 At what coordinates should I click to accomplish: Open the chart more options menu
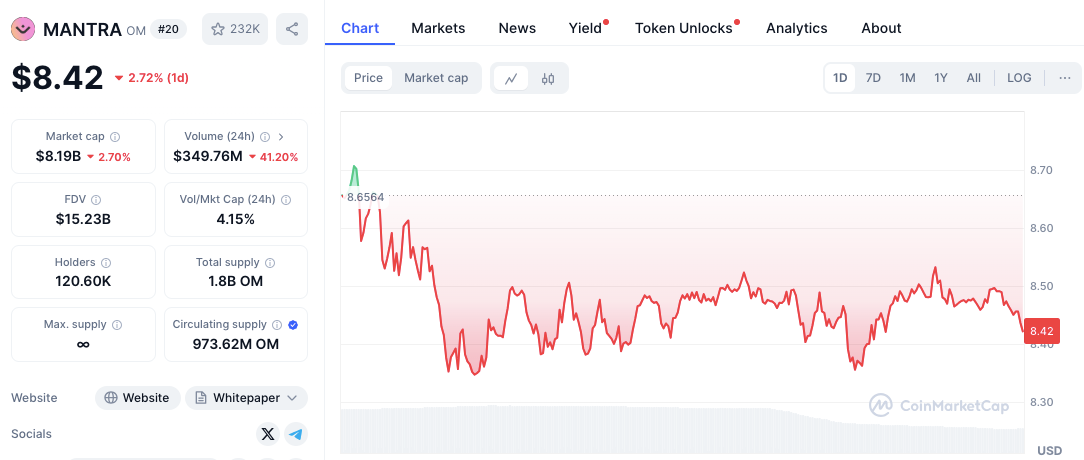[x=1064, y=78]
